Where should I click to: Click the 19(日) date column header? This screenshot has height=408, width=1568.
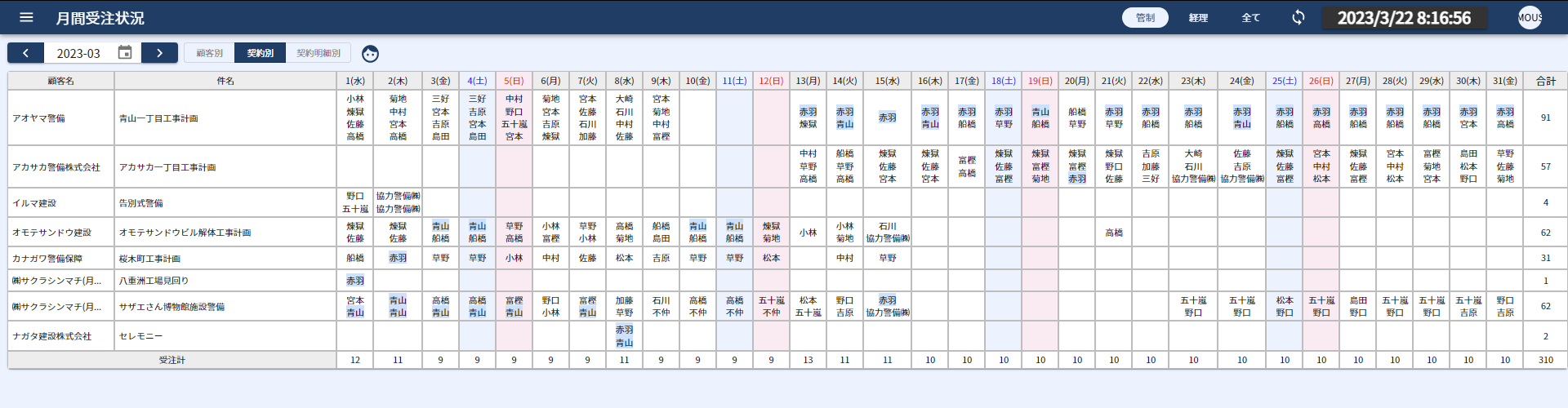click(x=1040, y=81)
